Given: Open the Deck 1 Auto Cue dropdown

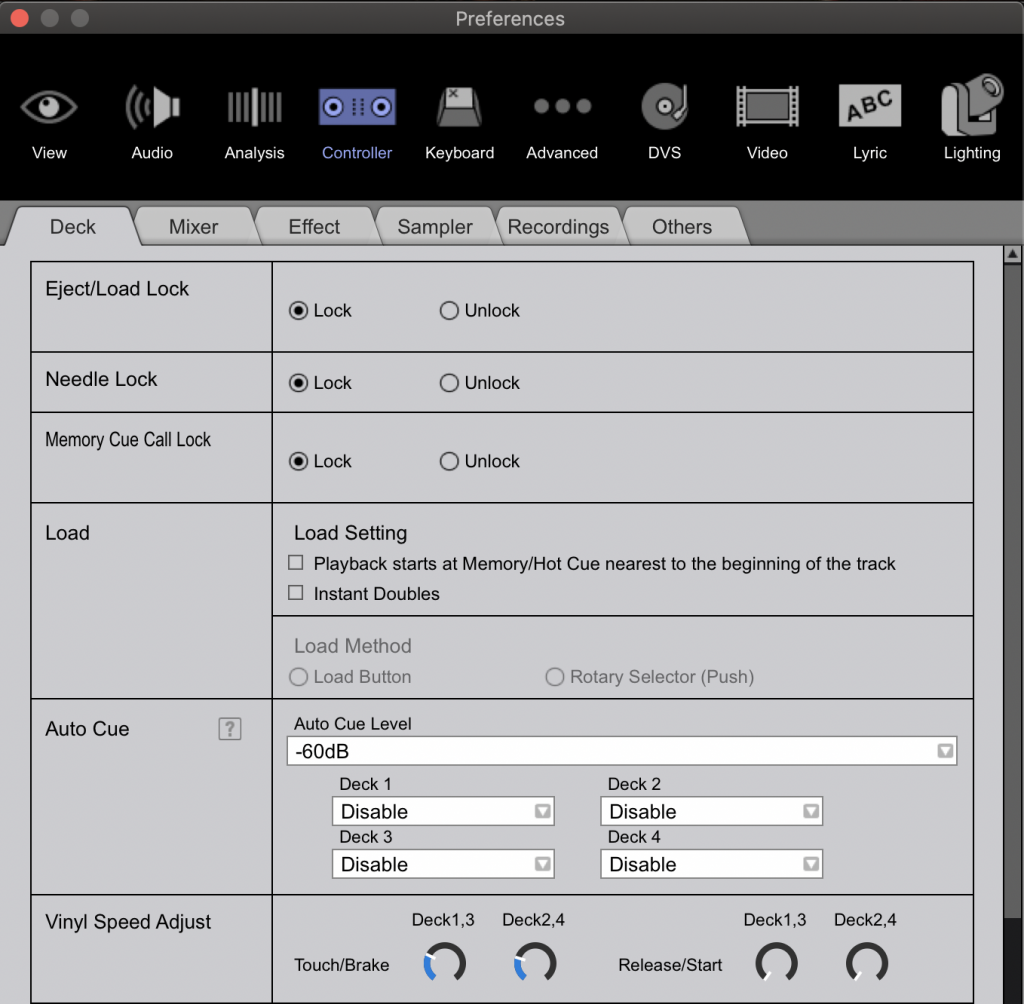Looking at the screenshot, I should coord(443,811).
